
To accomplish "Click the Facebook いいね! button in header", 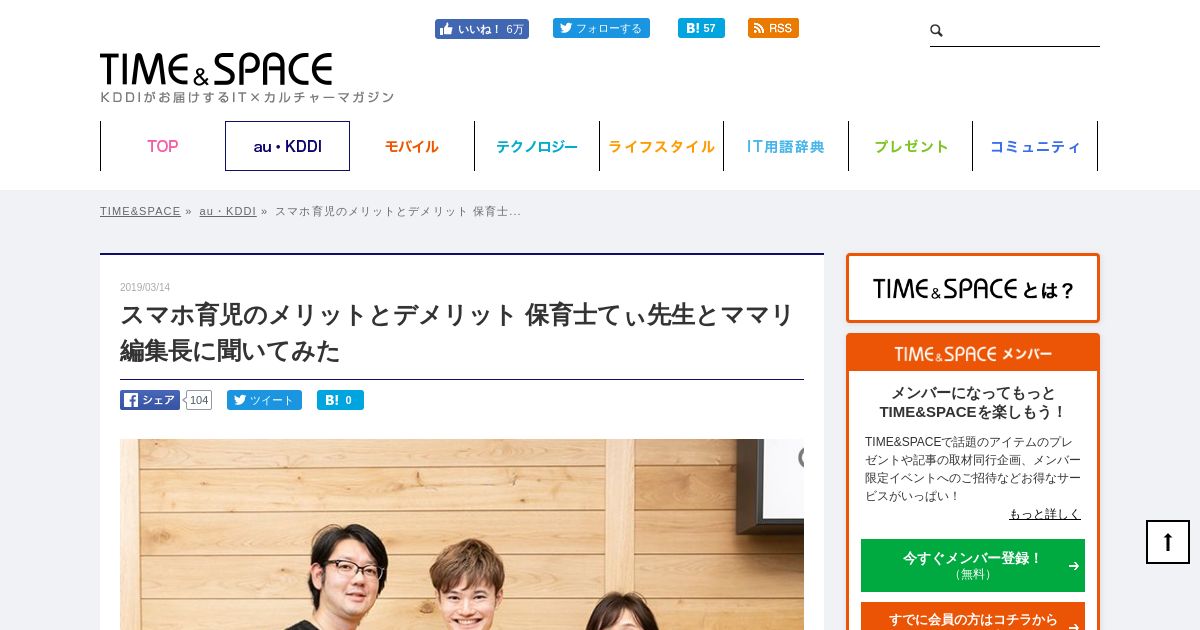I will (481, 29).
